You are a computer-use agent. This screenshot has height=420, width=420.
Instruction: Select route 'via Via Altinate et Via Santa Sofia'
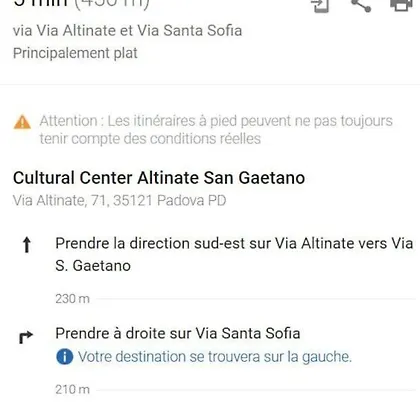[127, 31]
